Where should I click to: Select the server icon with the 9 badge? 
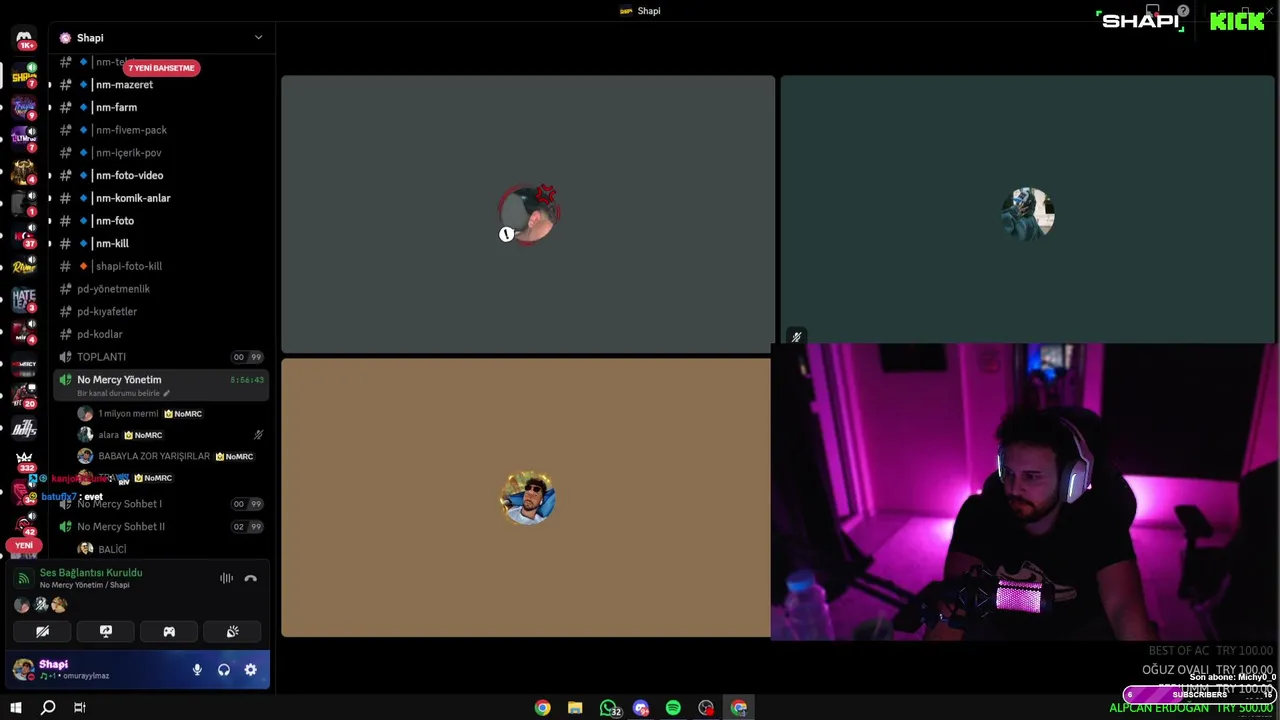tap(24, 107)
